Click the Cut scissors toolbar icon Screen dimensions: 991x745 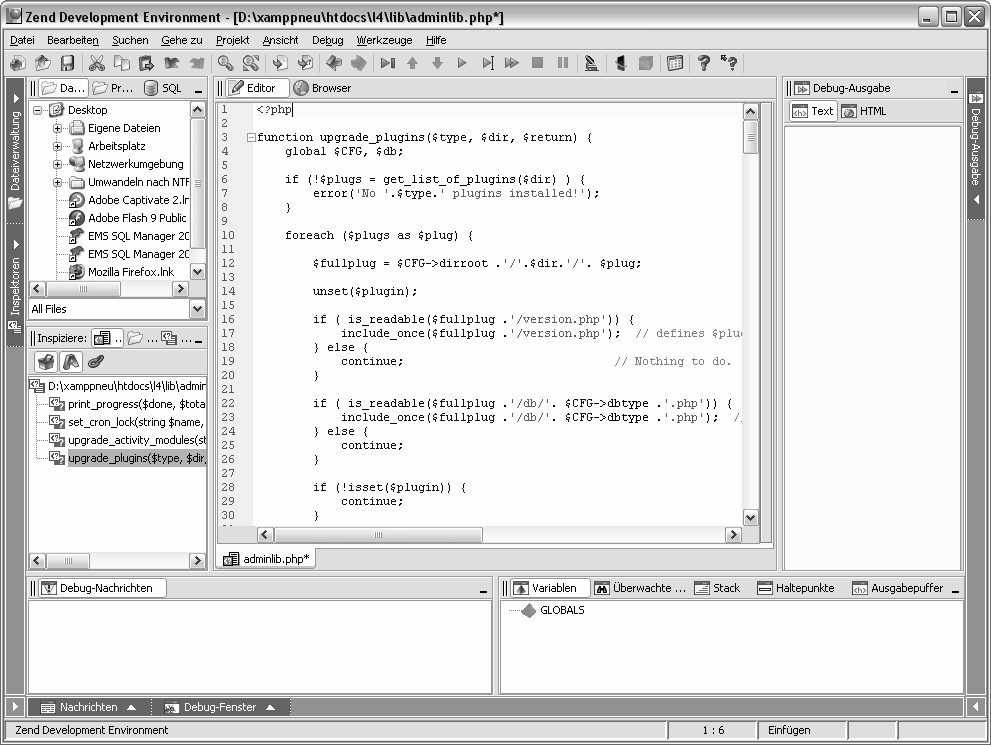(97, 63)
